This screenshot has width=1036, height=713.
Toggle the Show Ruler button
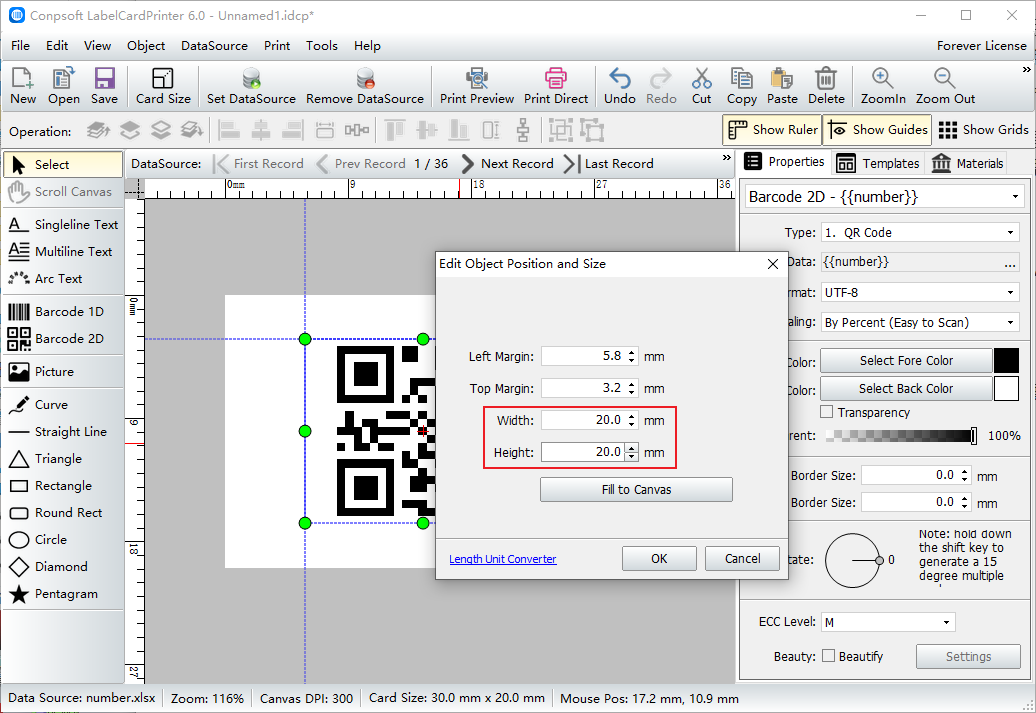[x=772, y=130]
